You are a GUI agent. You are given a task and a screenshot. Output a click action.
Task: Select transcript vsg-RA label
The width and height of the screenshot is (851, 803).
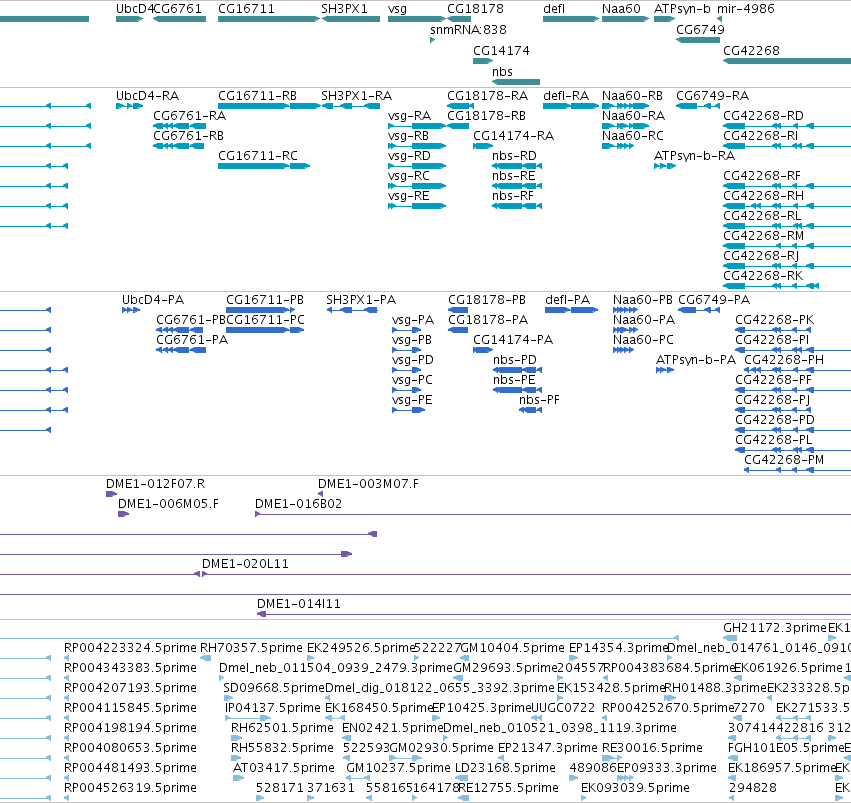(409, 116)
